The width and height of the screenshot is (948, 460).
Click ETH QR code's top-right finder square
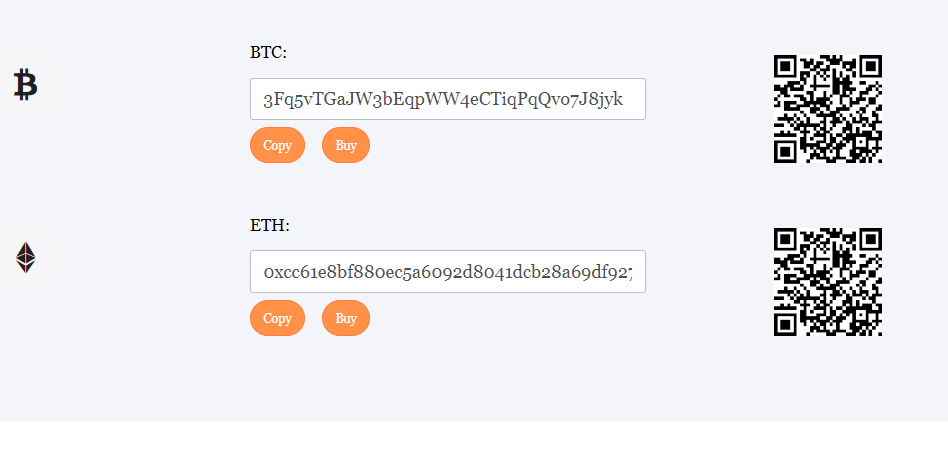click(871, 239)
